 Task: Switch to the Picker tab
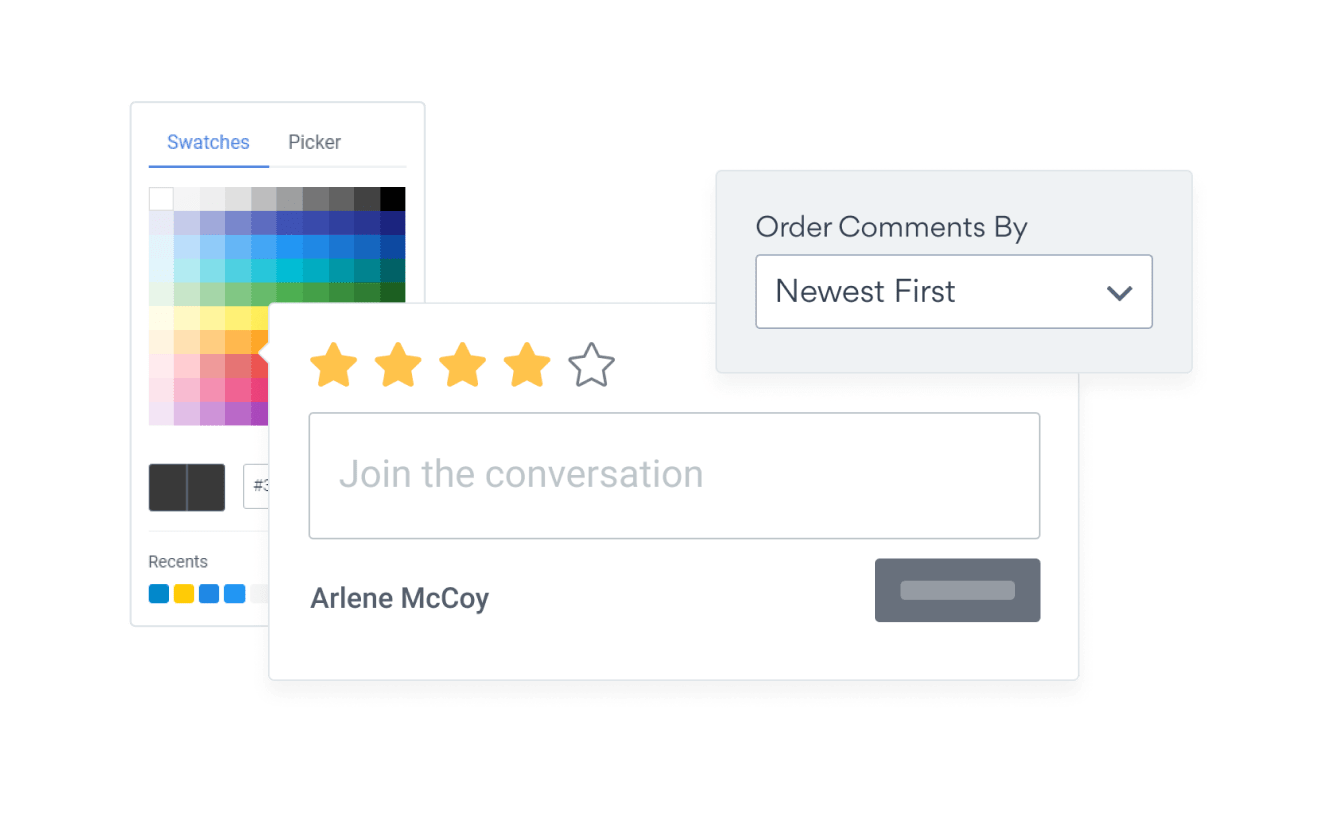pyautogui.click(x=314, y=142)
